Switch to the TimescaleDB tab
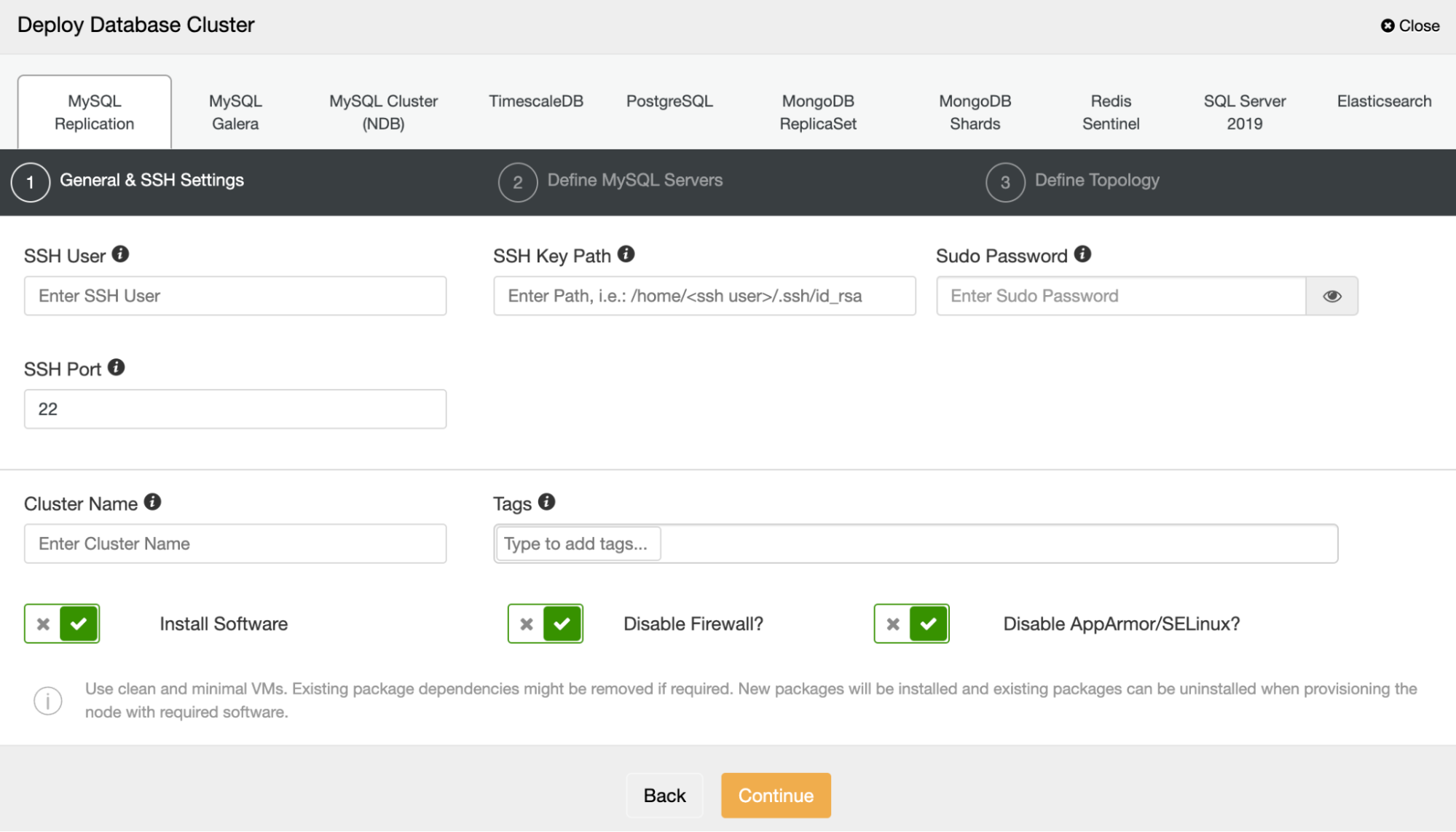The width and height of the screenshot is (1456, 832). click(x=536, y=101)
